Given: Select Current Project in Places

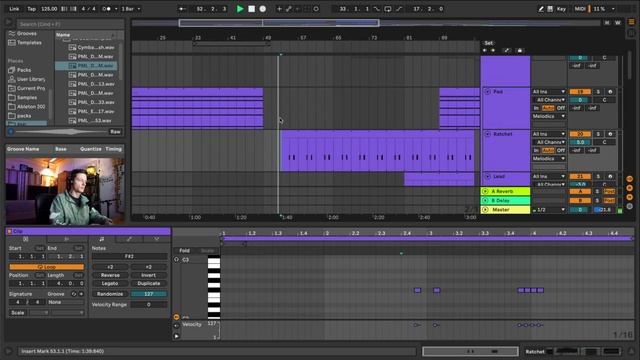Looking at the screenshot, I should tap(31, 88).
